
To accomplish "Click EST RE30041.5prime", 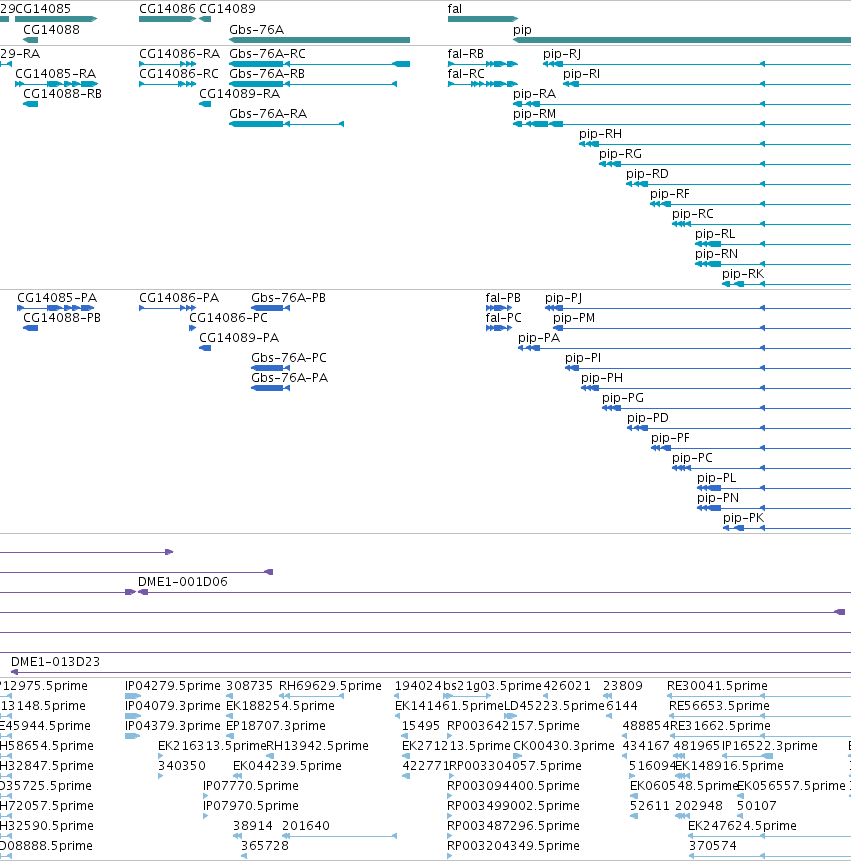I will click(759, 696).
